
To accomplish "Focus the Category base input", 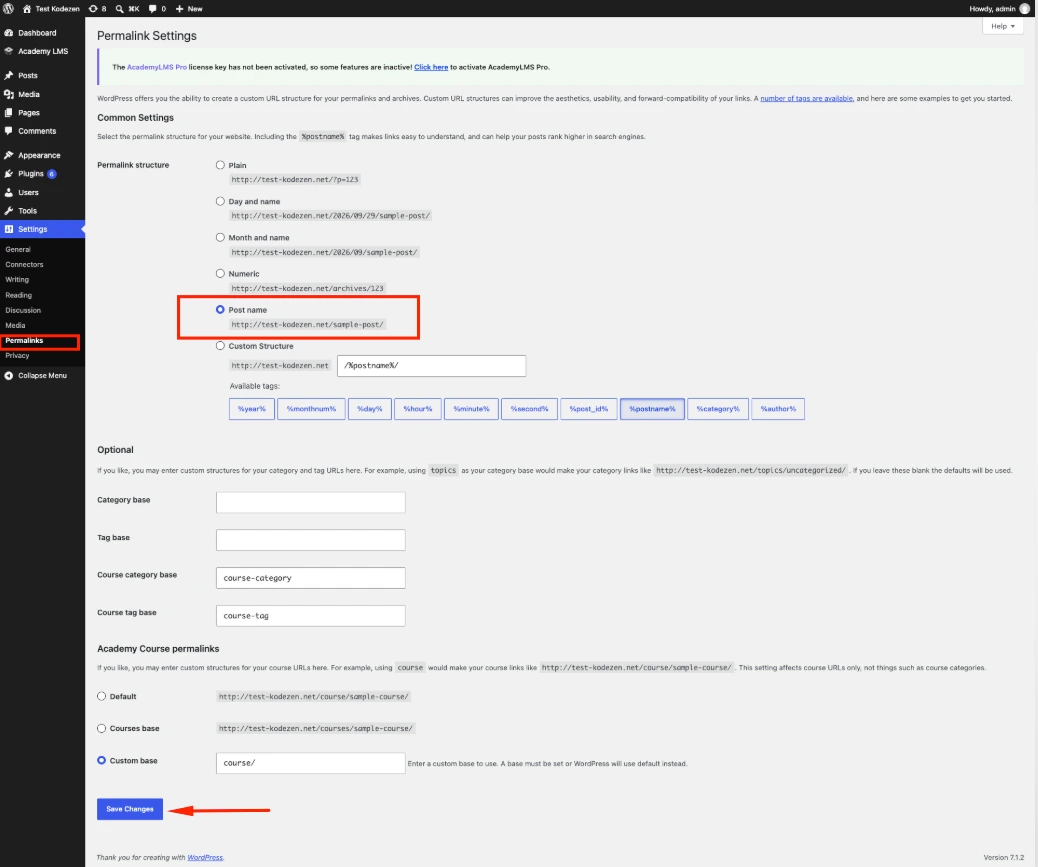I will 310,502.
